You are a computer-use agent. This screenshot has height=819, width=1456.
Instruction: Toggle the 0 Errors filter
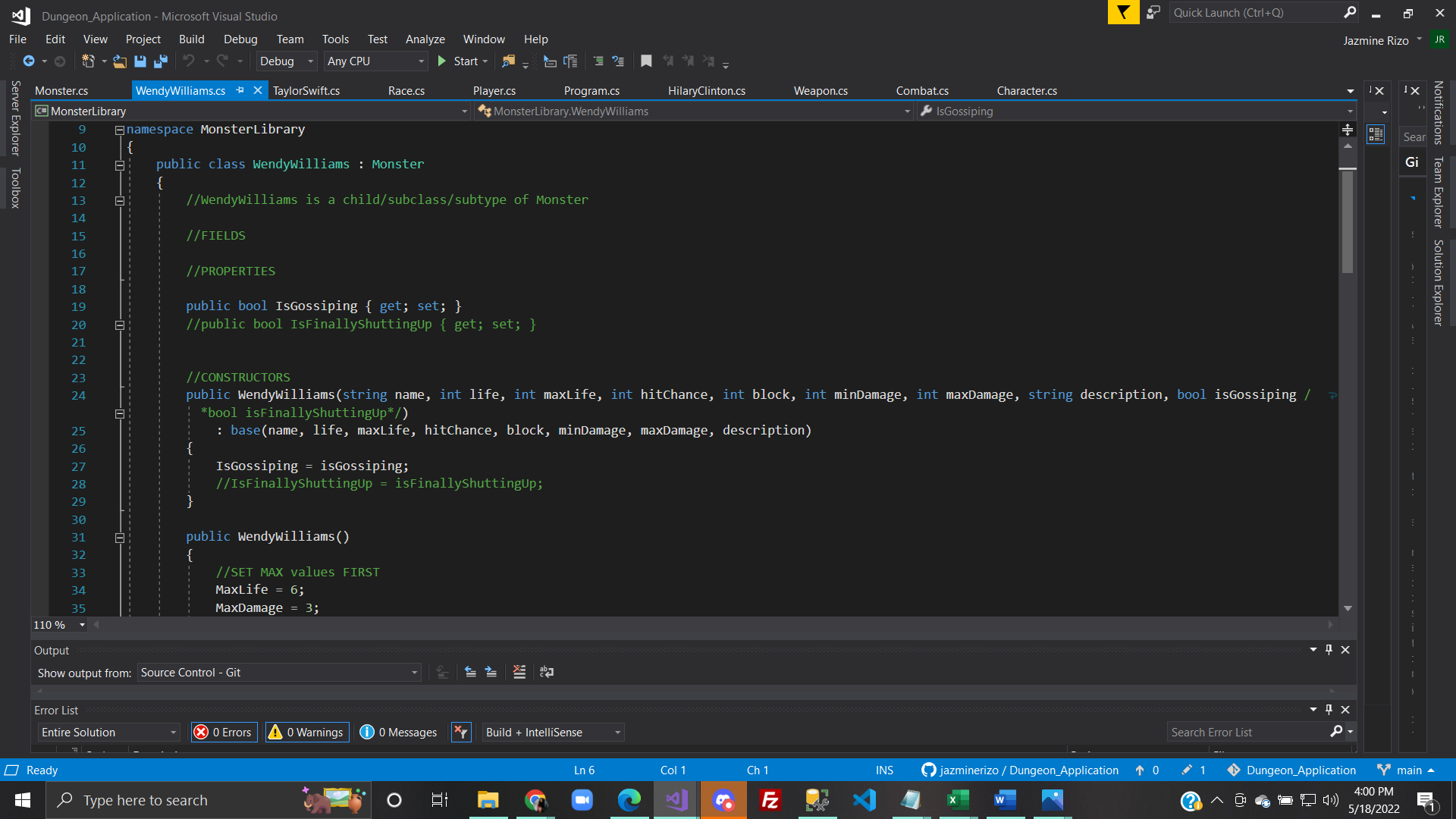click(224, 732)
